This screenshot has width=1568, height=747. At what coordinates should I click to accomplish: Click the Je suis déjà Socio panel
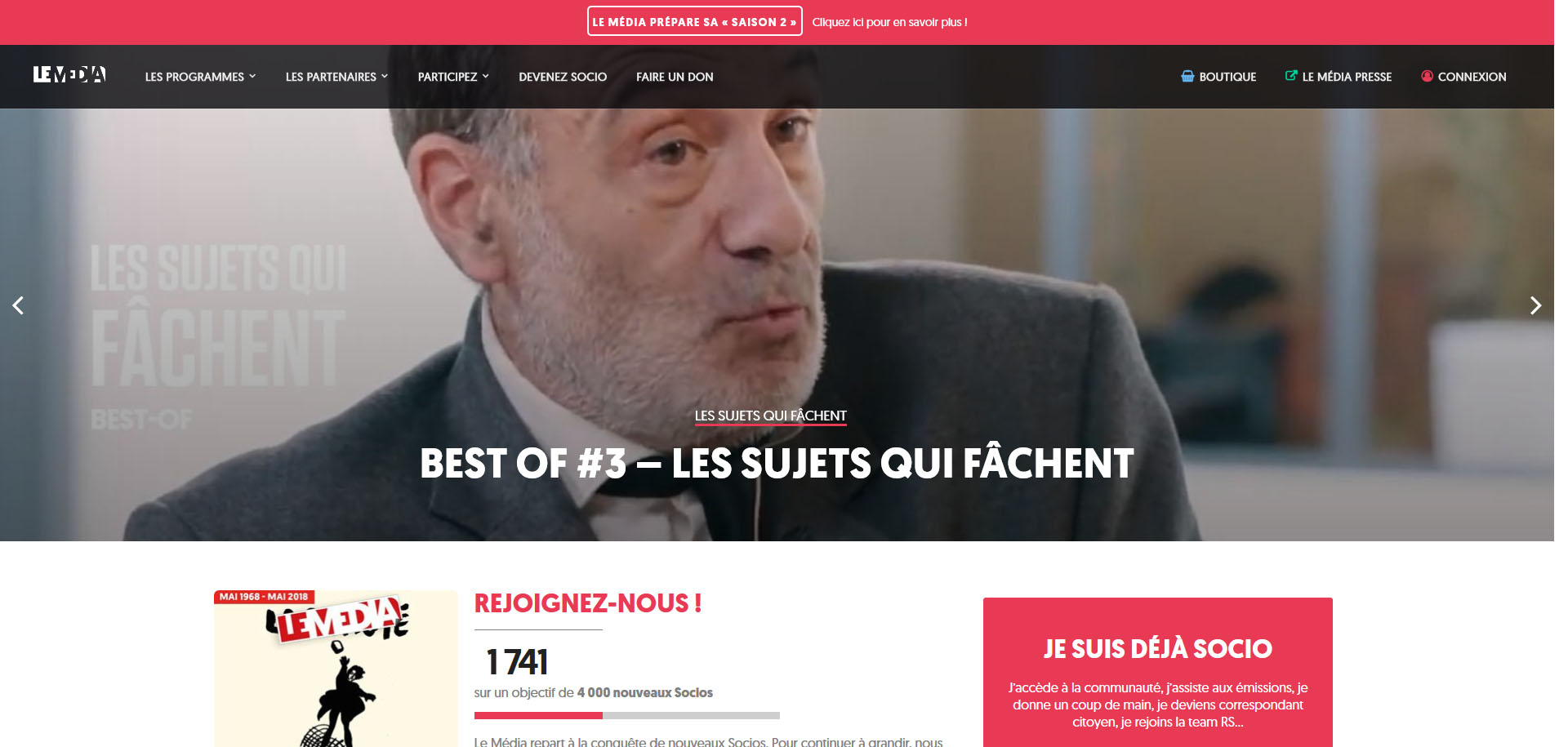[x=1157, y=672]
